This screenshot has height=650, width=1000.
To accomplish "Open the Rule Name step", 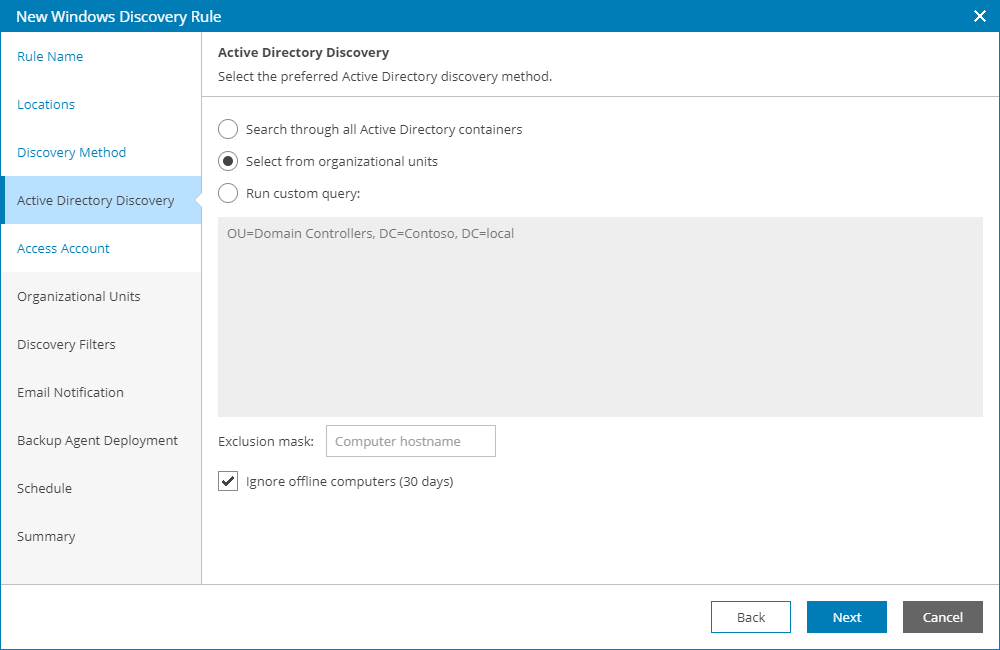I will pos(50,57).
